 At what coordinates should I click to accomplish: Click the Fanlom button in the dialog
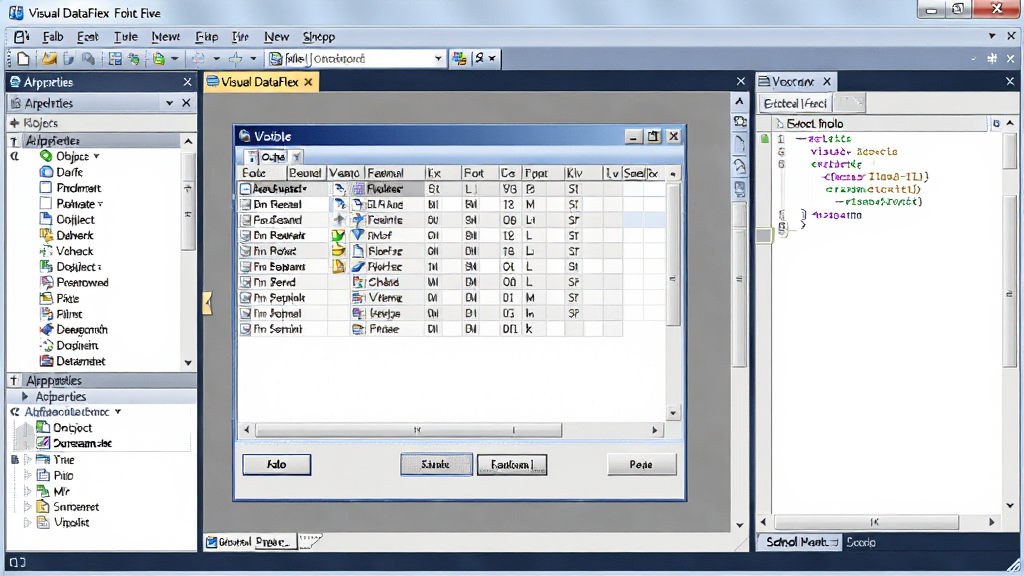pos(512,464)
